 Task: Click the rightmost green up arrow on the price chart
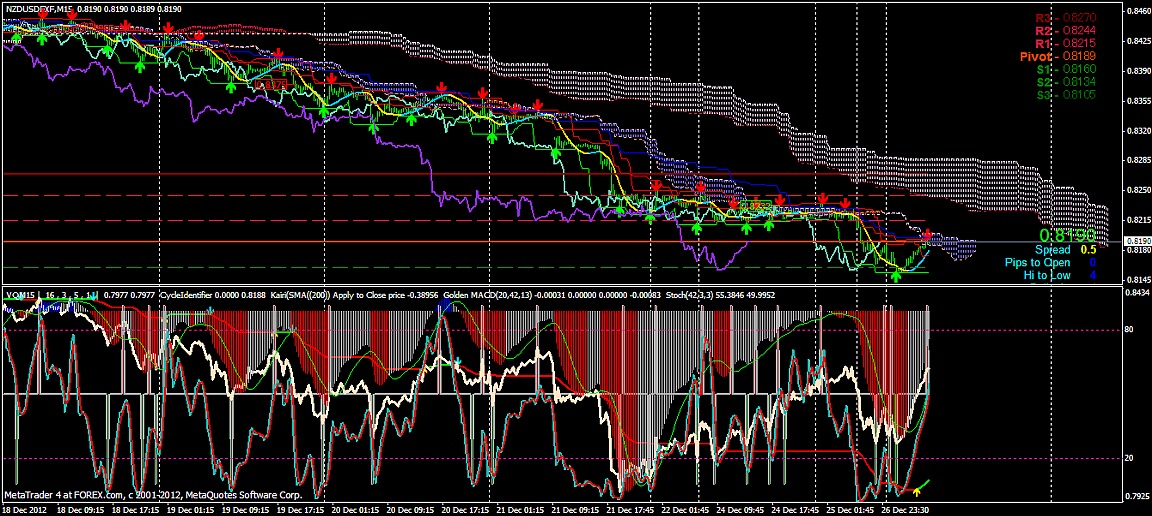[896, 275]
